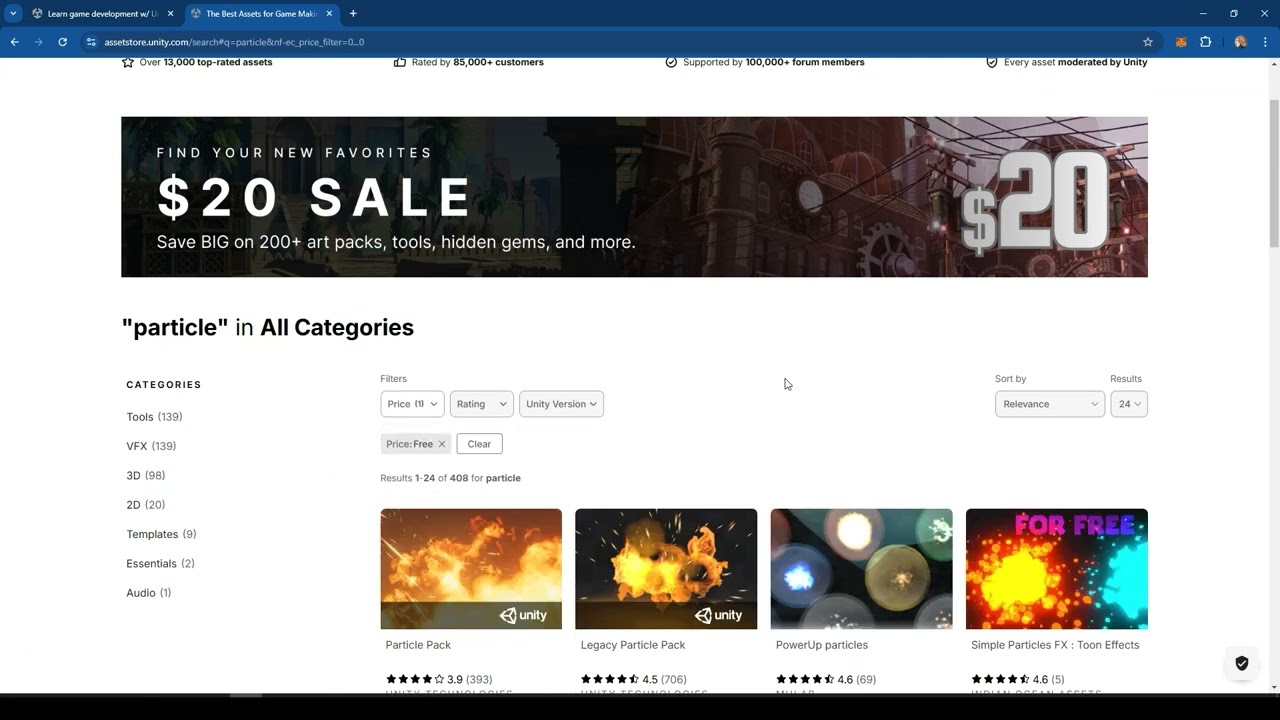1280x720 pixels.
Task: Remove the Price: Free filter chip
Action: (441, 444)
